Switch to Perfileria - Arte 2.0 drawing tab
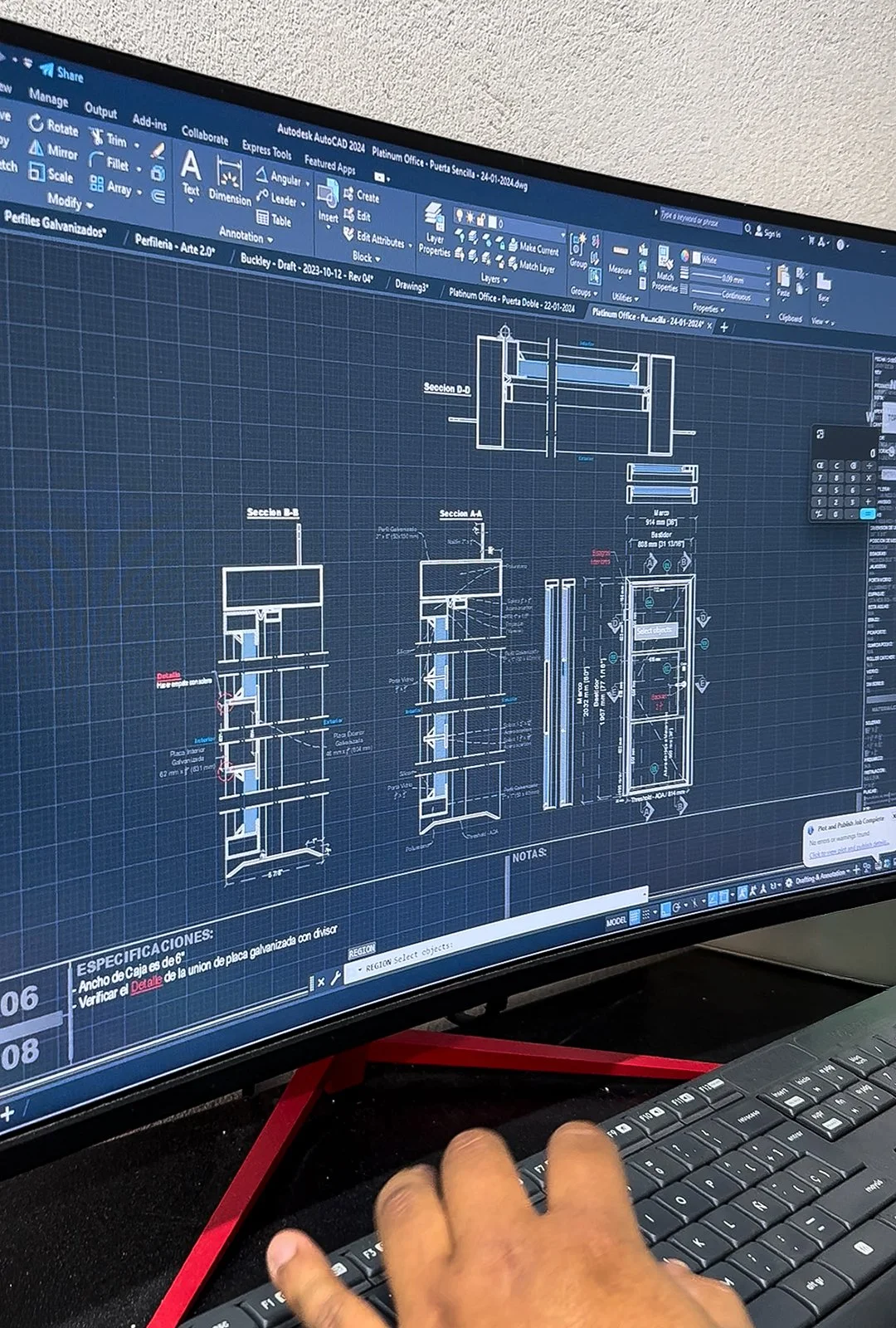The width and height of the screenshot is (896, 1328). point(175,245)
